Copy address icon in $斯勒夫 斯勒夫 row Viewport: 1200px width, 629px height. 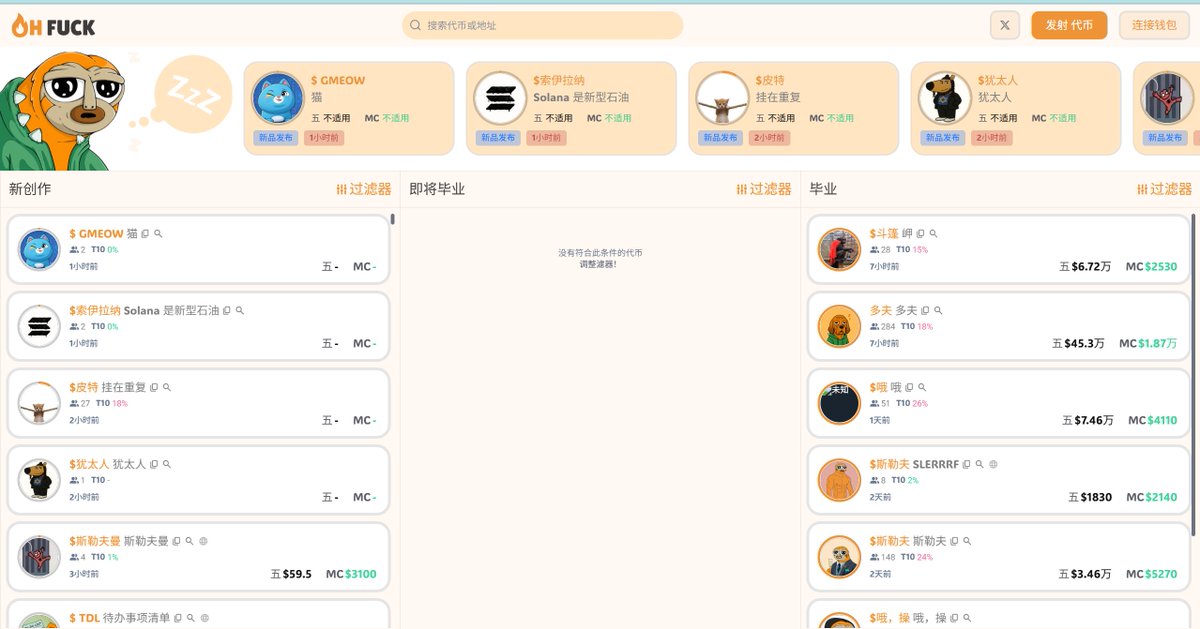pyautogui.click(x=954, y=541)
